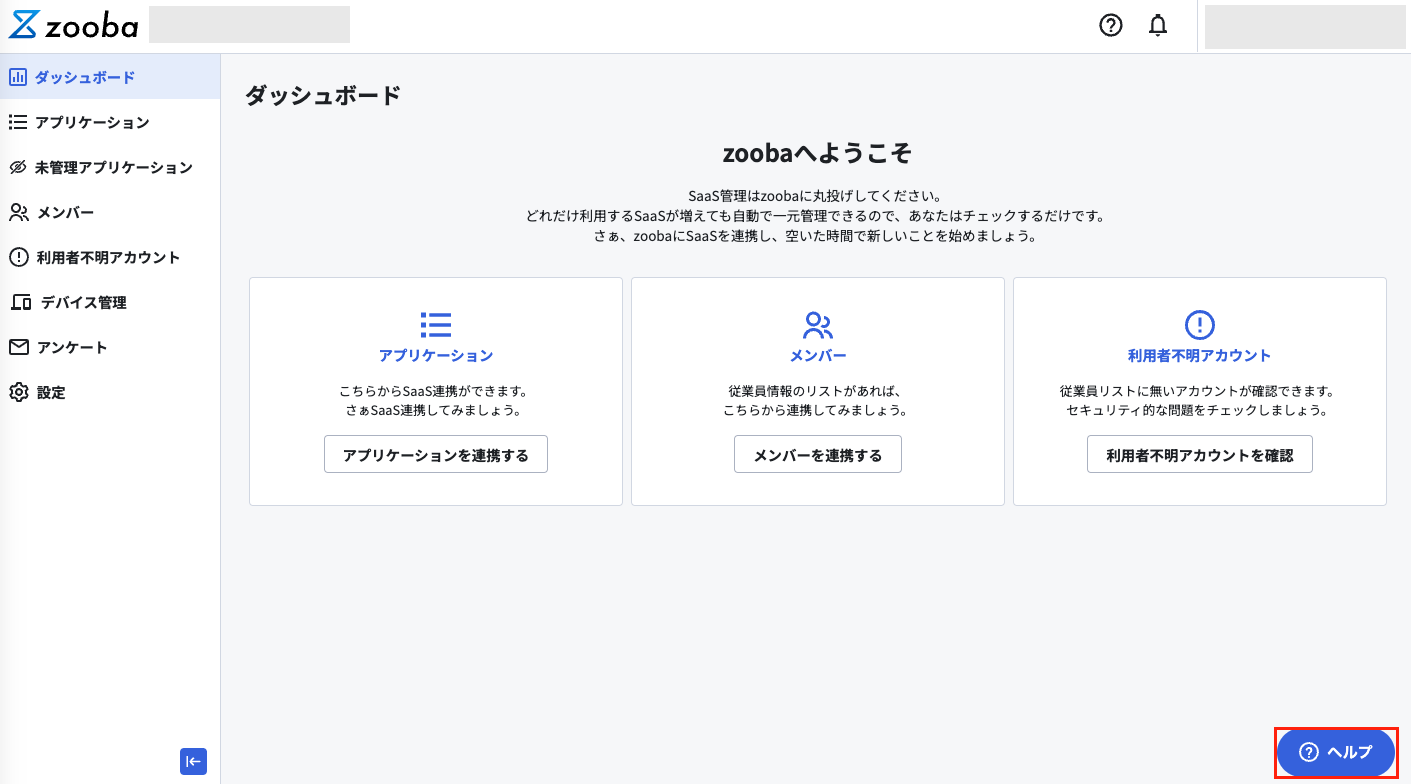Click the crossed-eye icon for 未管理アプリケーション
Screen dimensions: 1411x784
coord(18,167)
